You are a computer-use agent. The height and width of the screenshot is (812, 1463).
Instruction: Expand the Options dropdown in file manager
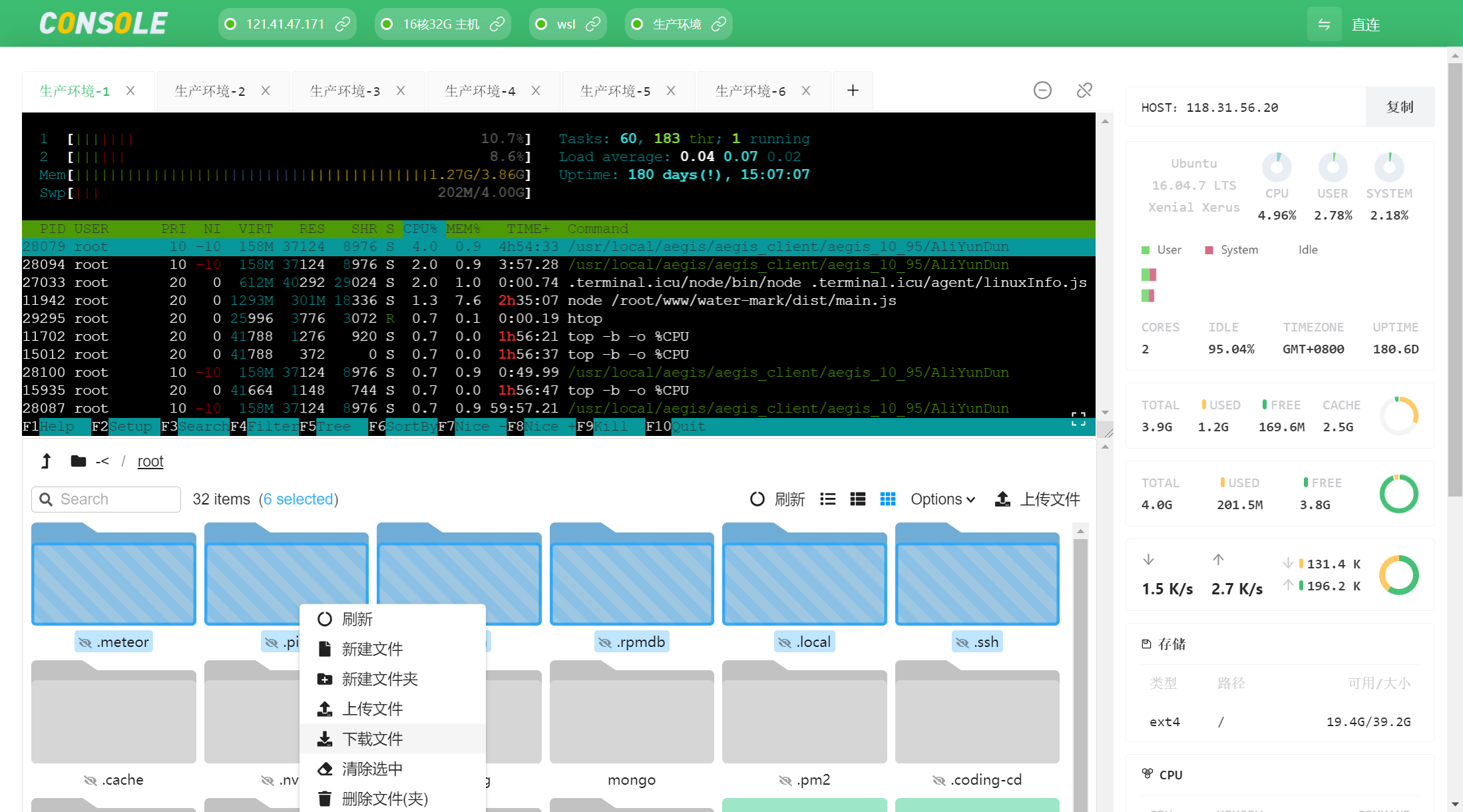pos(941,500)
